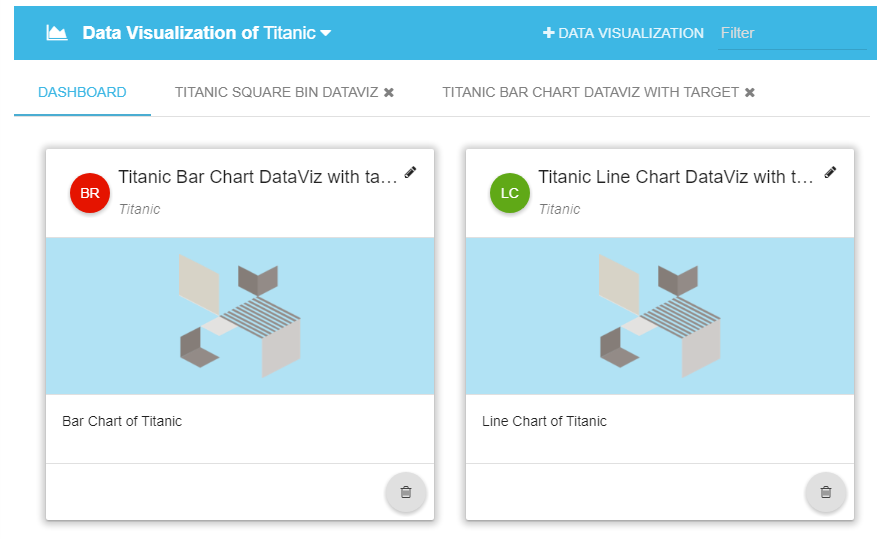Viewport: 886px width, 539px height.
Task: Open the bar chart card thumbnail image
Action: pos(240,316)
